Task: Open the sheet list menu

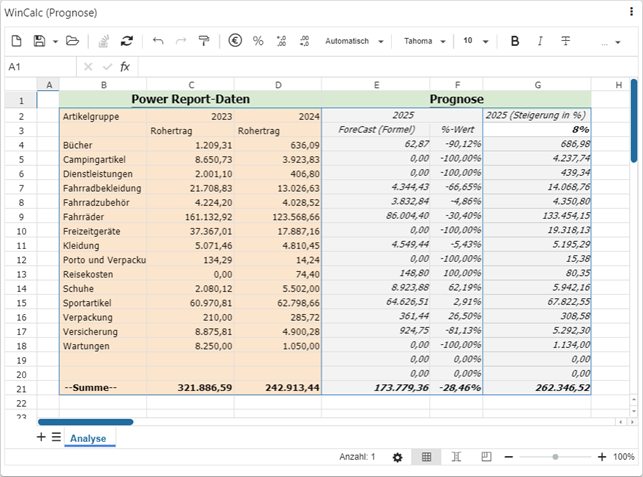Action: click(56, 438)
